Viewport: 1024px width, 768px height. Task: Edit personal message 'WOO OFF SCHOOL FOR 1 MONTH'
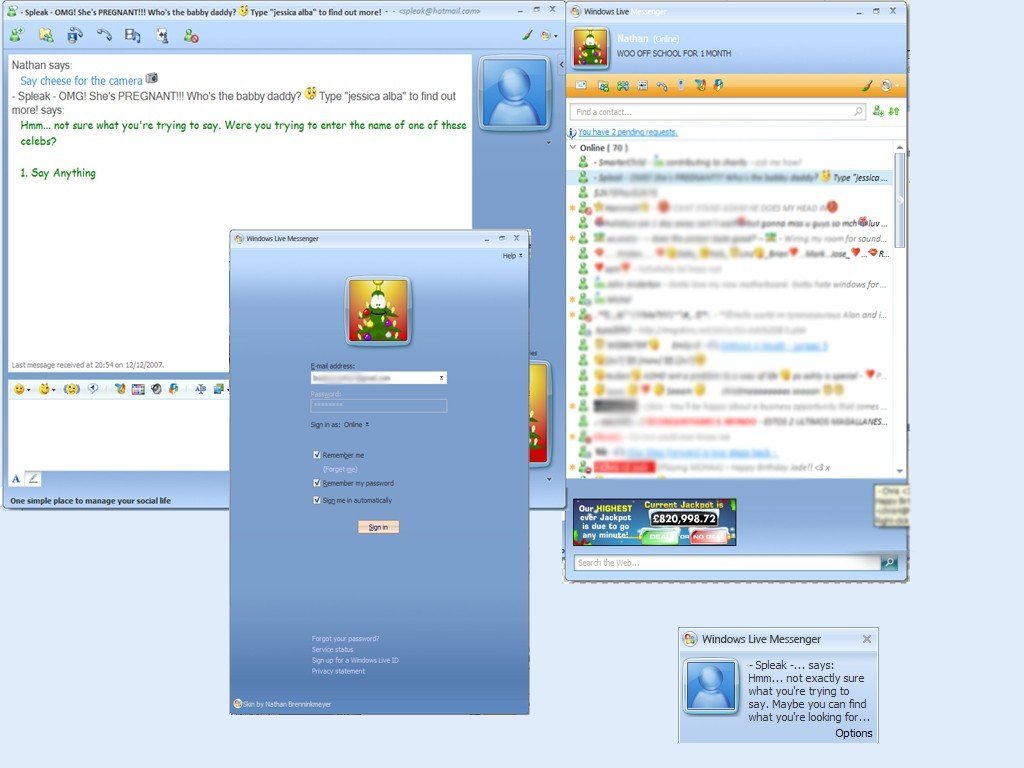[674, 54]
